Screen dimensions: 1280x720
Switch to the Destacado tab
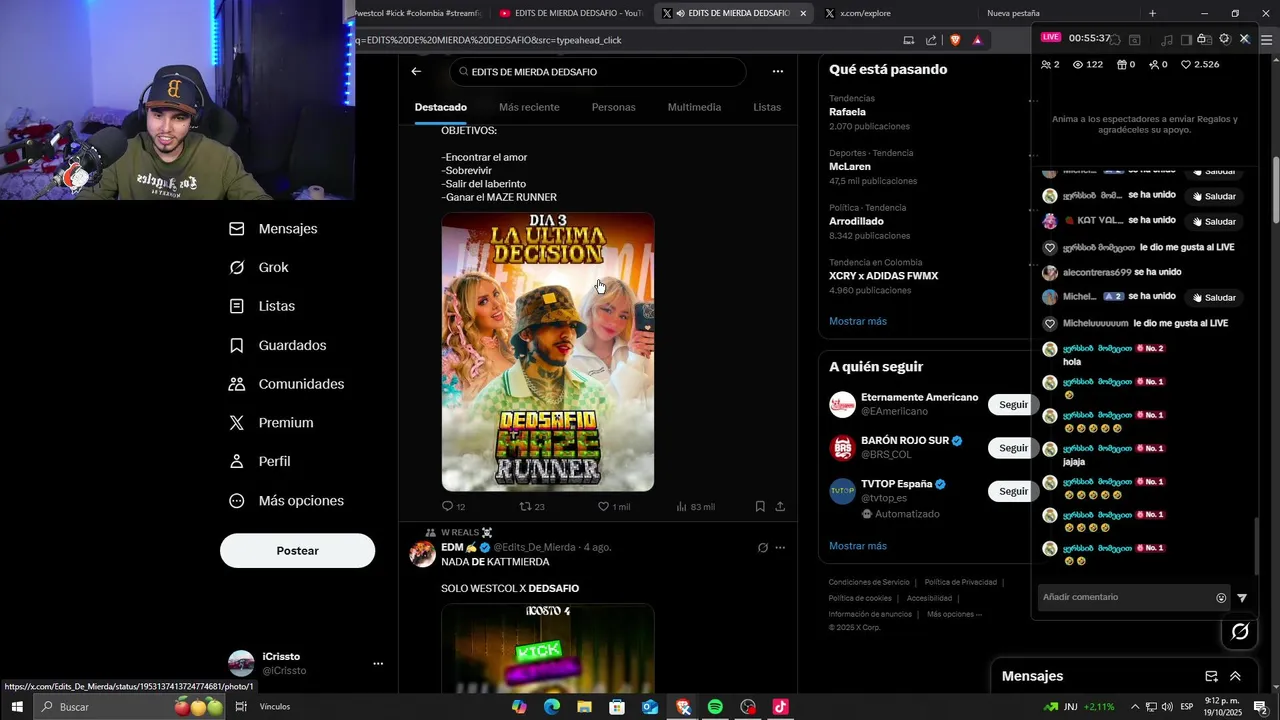(x=441, y=107)
